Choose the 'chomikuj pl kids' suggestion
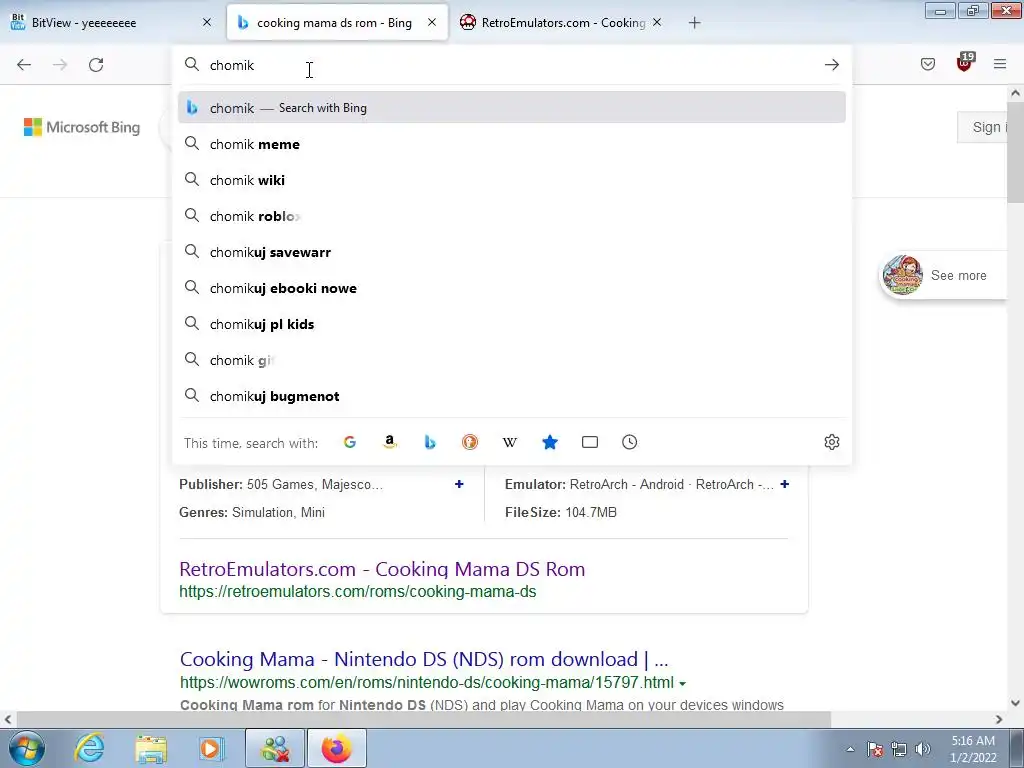This screenshot has width=1024, height=768. click(511, 324)
